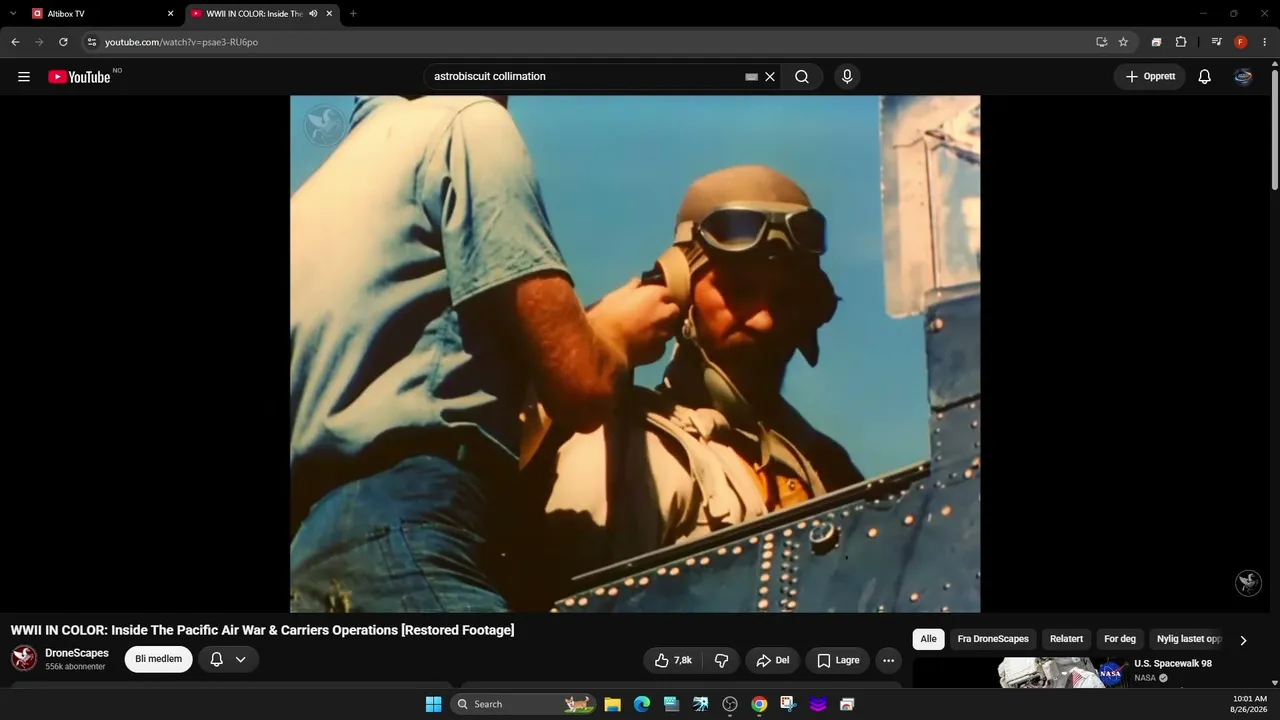Select the "Alle" filter chip
Screen dimensions: 1280x720
[x=929, y=639]
